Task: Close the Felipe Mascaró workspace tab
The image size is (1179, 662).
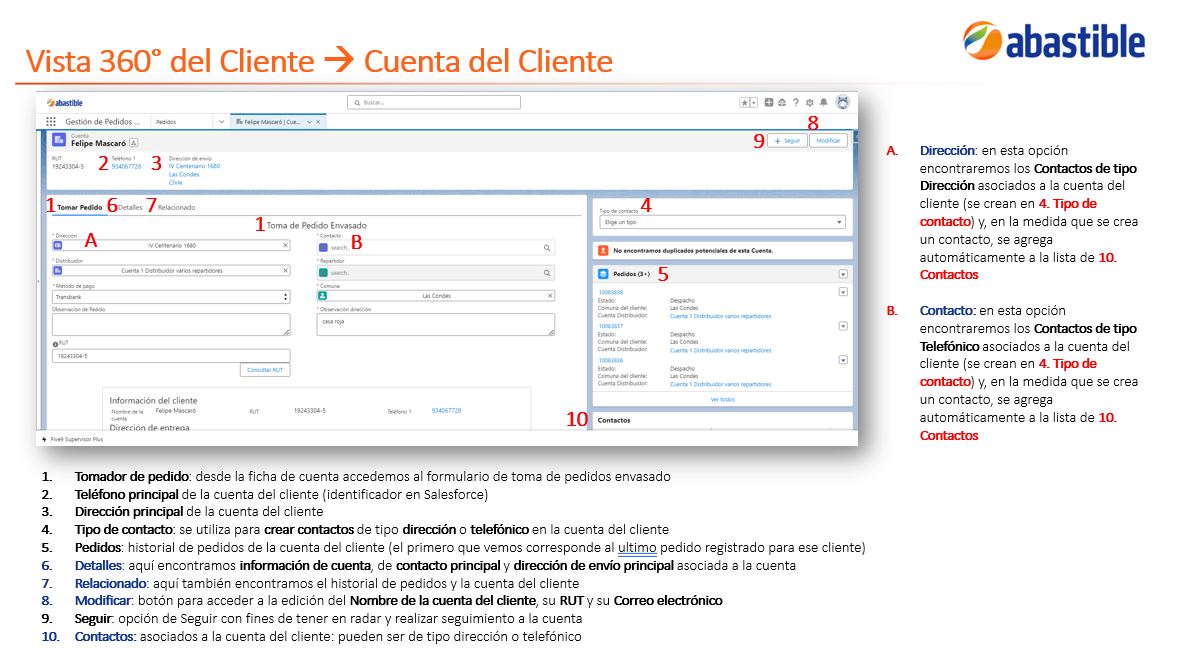Action: 318,121
